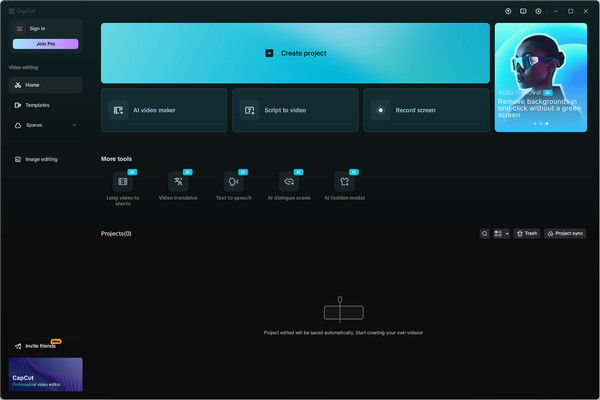Click the Project sync button
The width and height of the screenshot is (600, 400).
pyautogui.click(x=565, y=233)
